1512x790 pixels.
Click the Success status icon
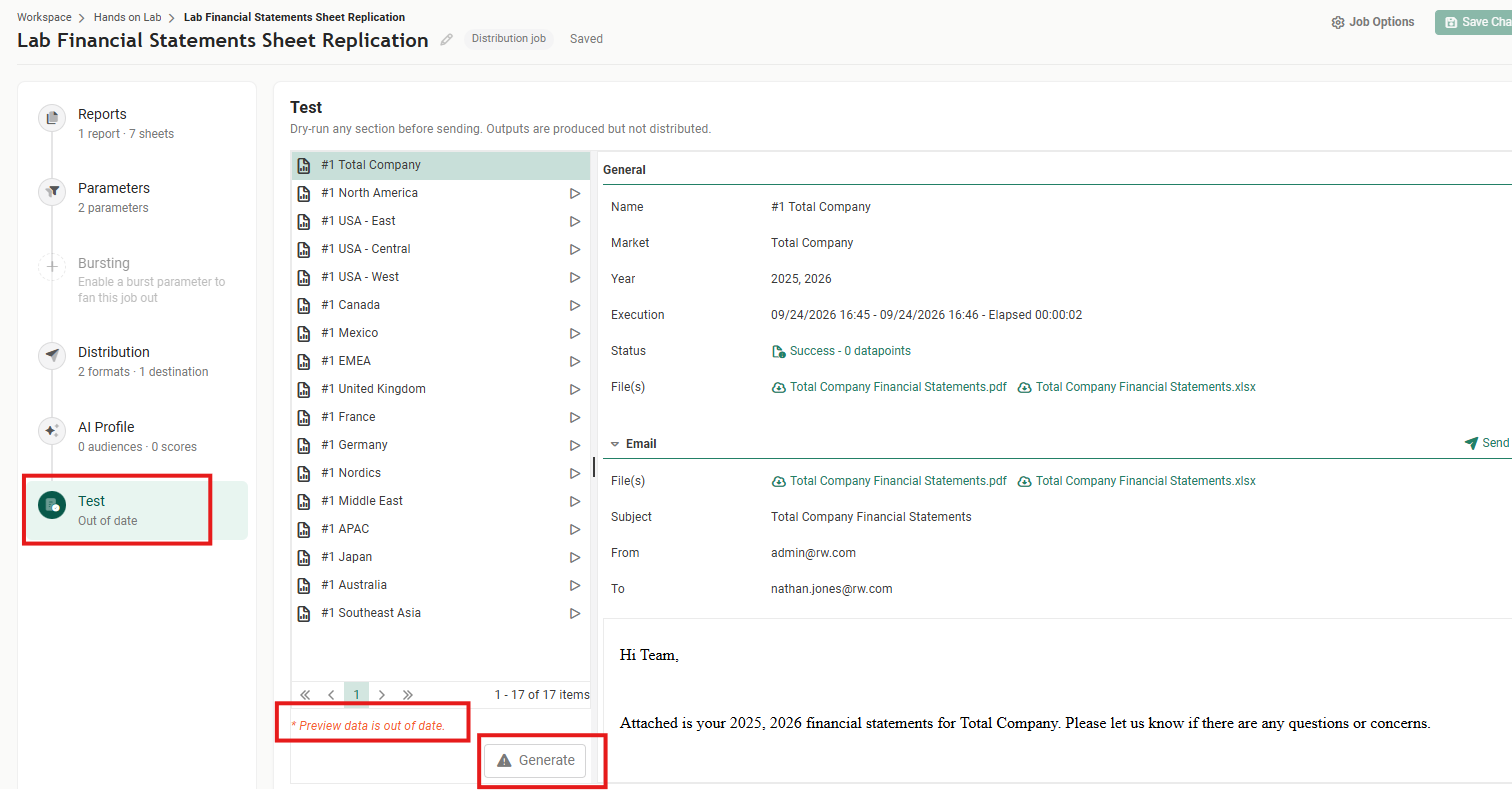pyautogui.click(x=778, y=351)
